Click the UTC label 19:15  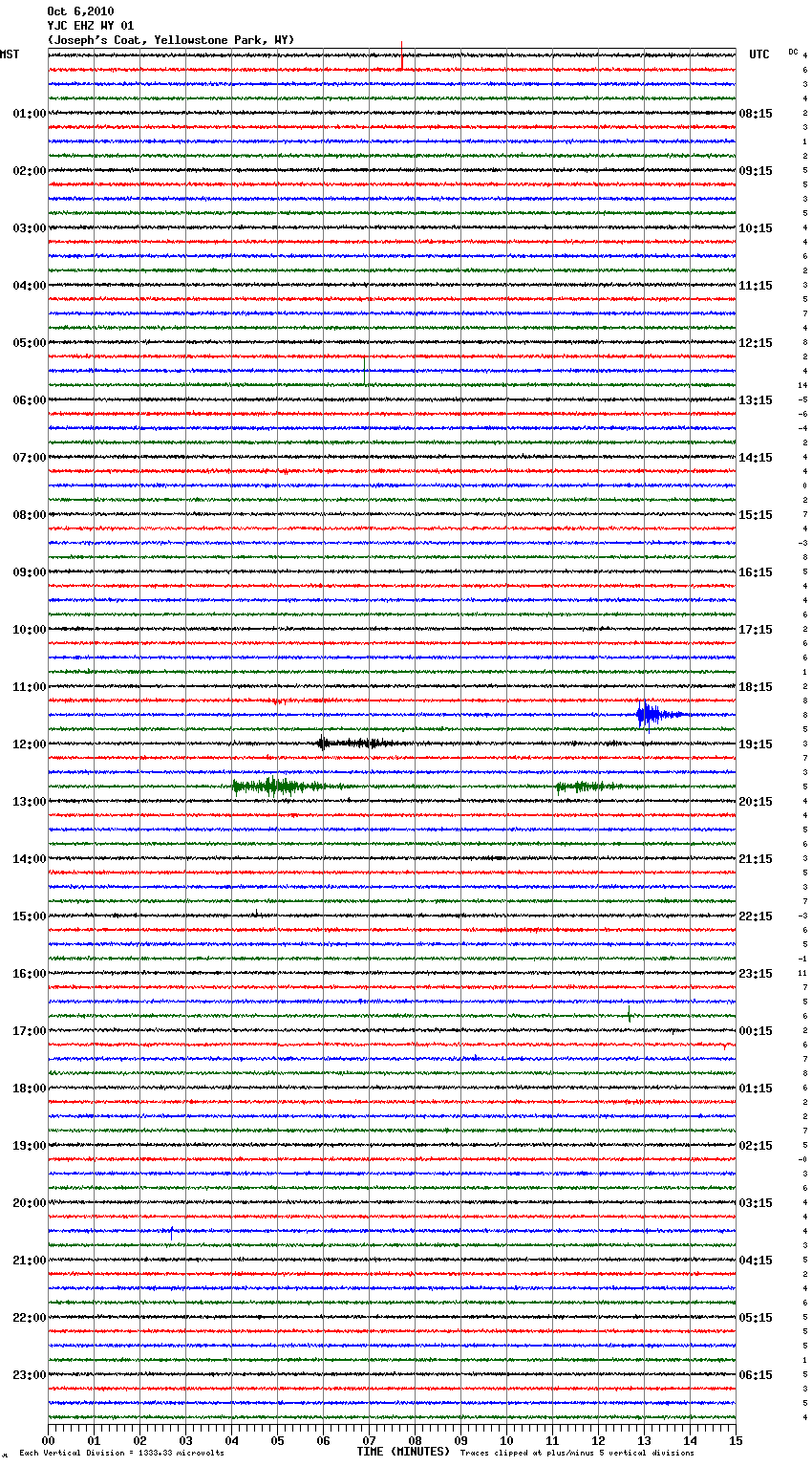click(756, 744)
